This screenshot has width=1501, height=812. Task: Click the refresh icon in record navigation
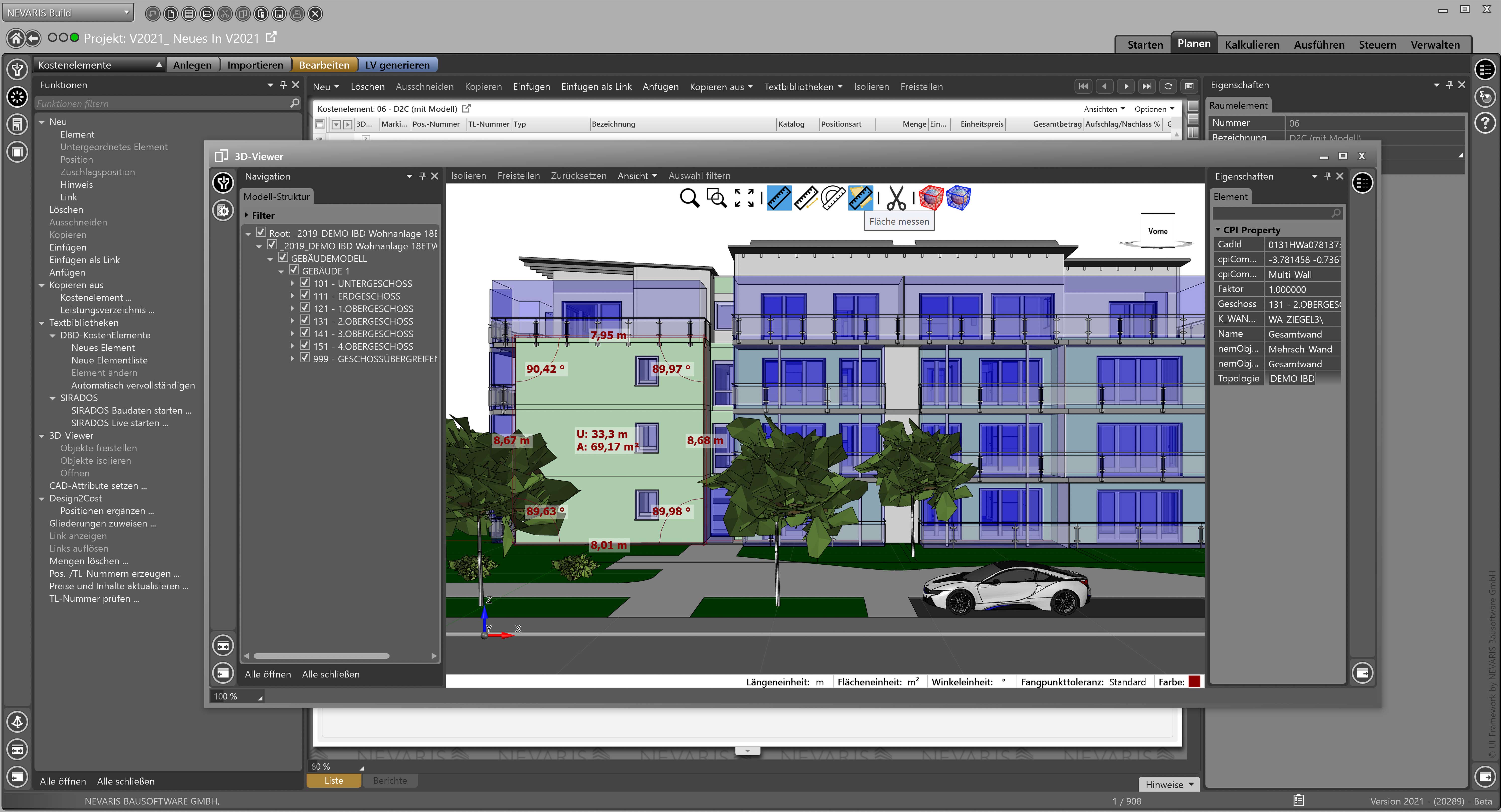1168,86
